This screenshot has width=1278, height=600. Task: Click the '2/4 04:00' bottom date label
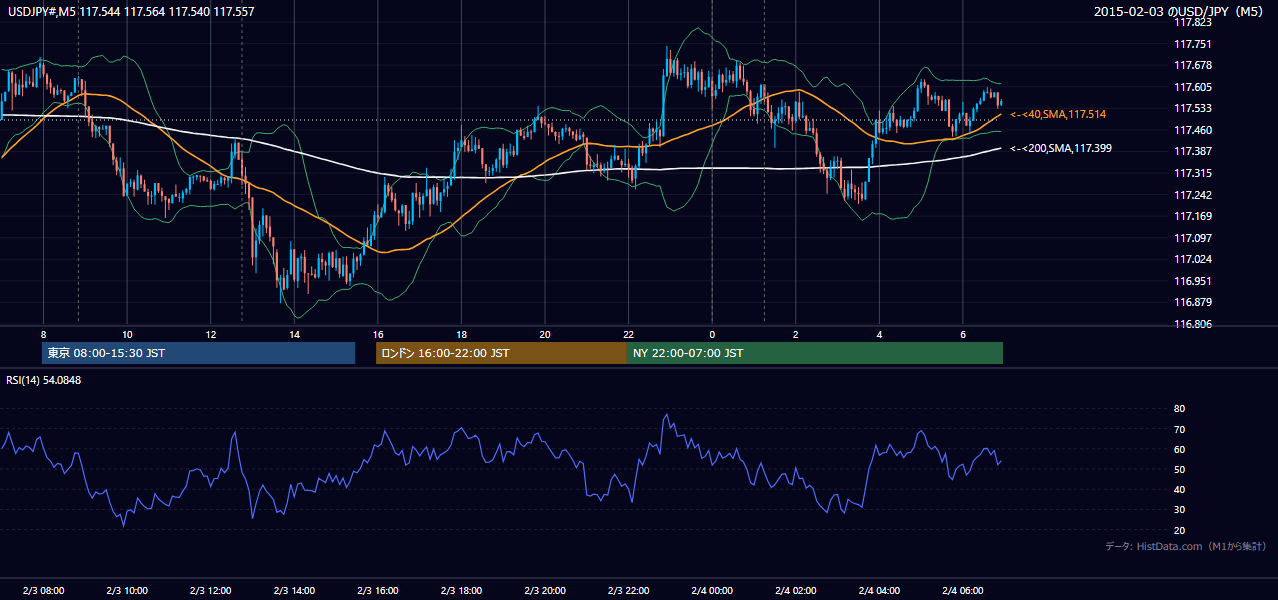click(879, 591)
